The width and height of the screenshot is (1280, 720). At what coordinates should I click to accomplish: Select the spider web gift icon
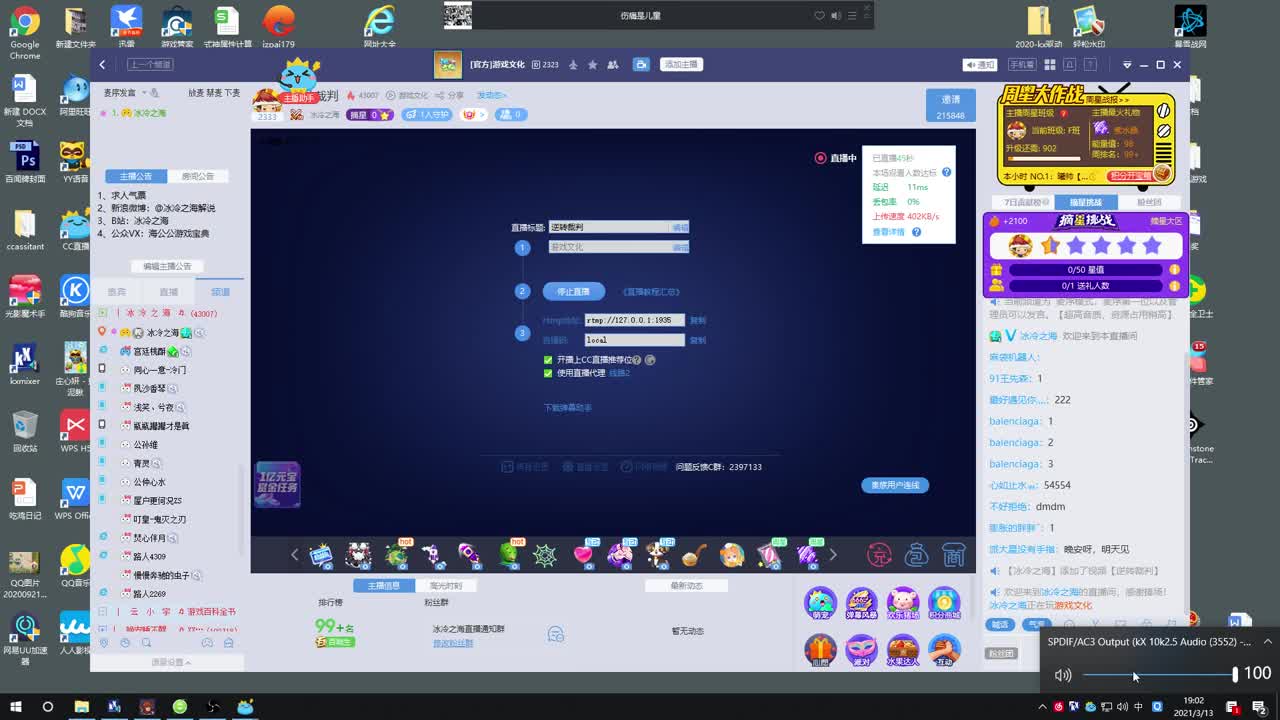[x=545, y=555]
